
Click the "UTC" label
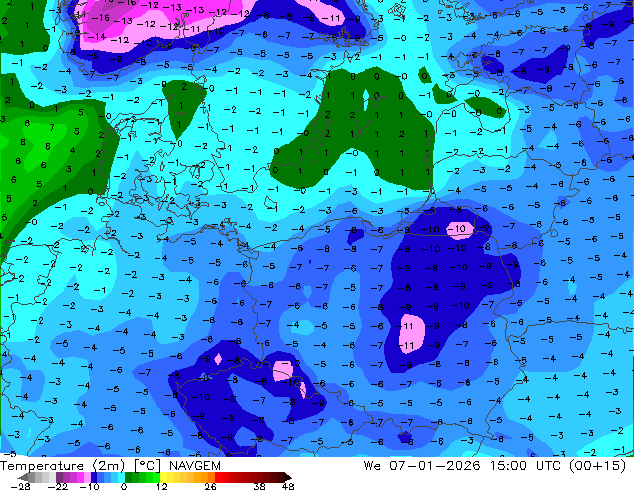pos(549,466)
